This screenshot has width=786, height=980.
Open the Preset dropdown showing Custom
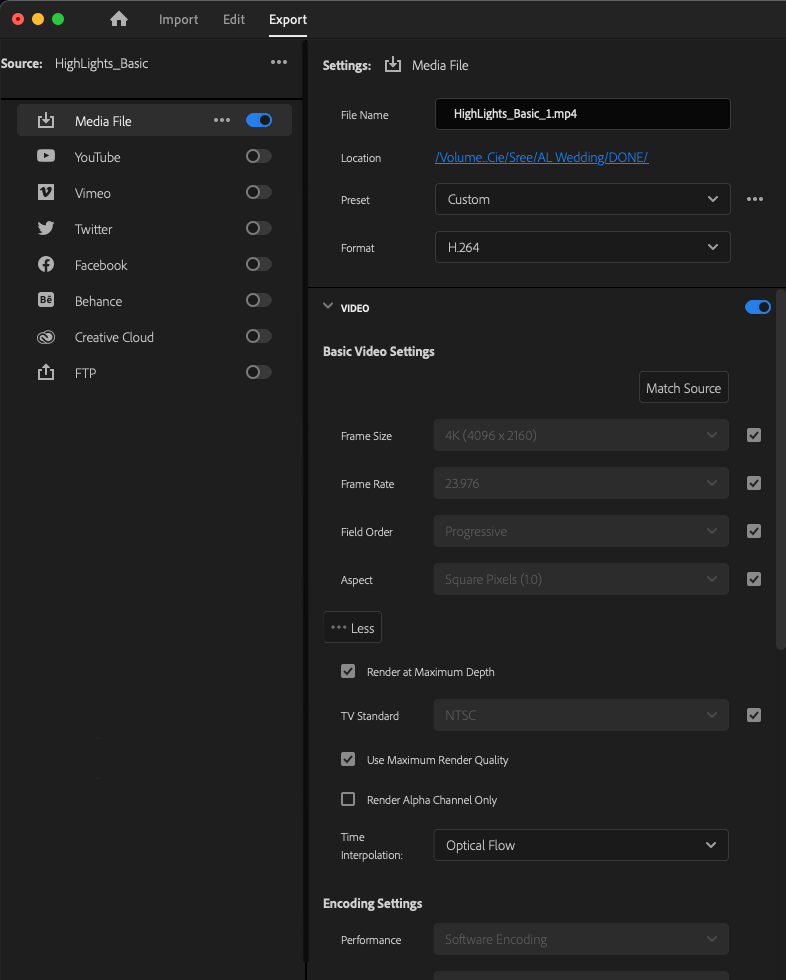[x=582, y=199]
